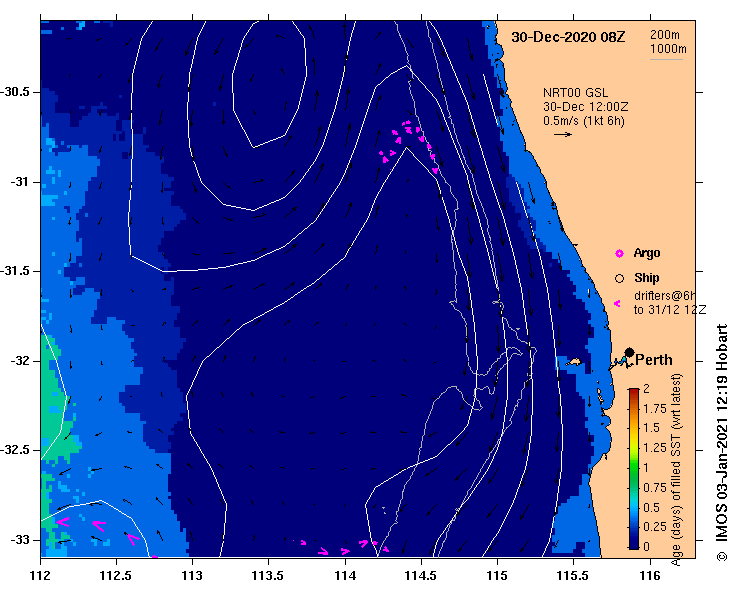Click the longitude label 114
Viewport: 739px width, 592px height.
pyautogui.click(x=345, y=576)
